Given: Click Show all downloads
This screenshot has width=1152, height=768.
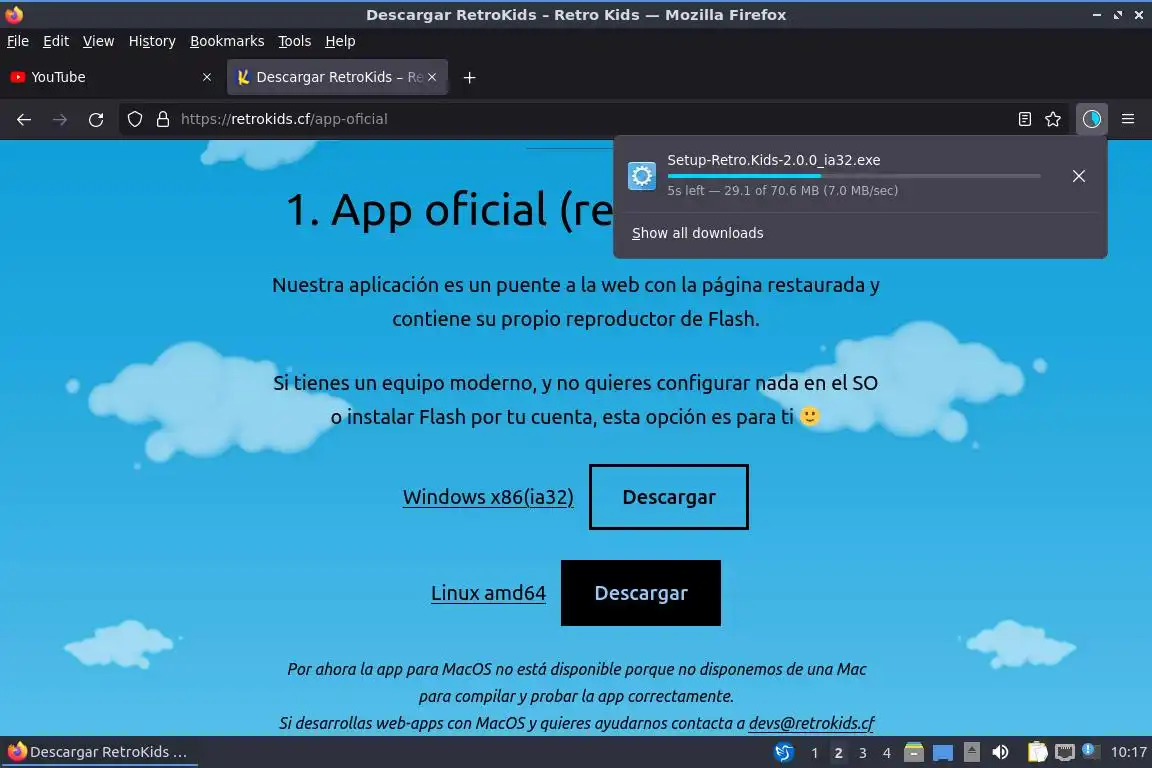Looking at the screenshot, I should click(697, 233).
